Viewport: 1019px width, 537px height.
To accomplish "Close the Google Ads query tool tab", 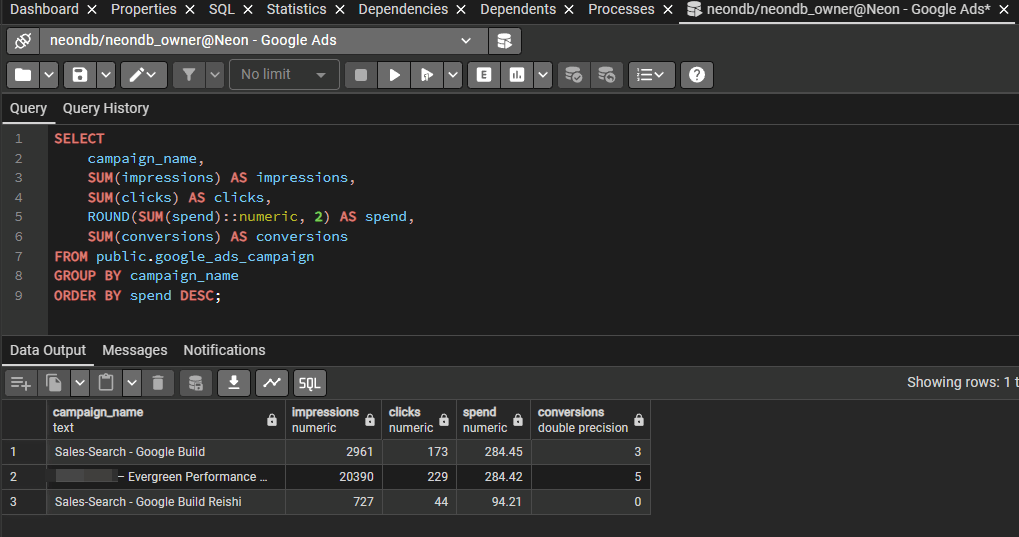I will coord(1004,10).
